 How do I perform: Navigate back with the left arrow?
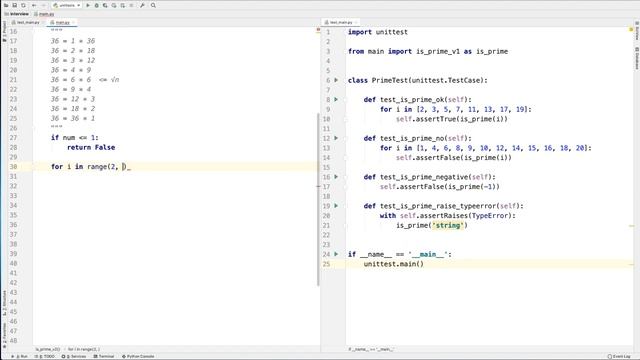(x=34, y=5)
